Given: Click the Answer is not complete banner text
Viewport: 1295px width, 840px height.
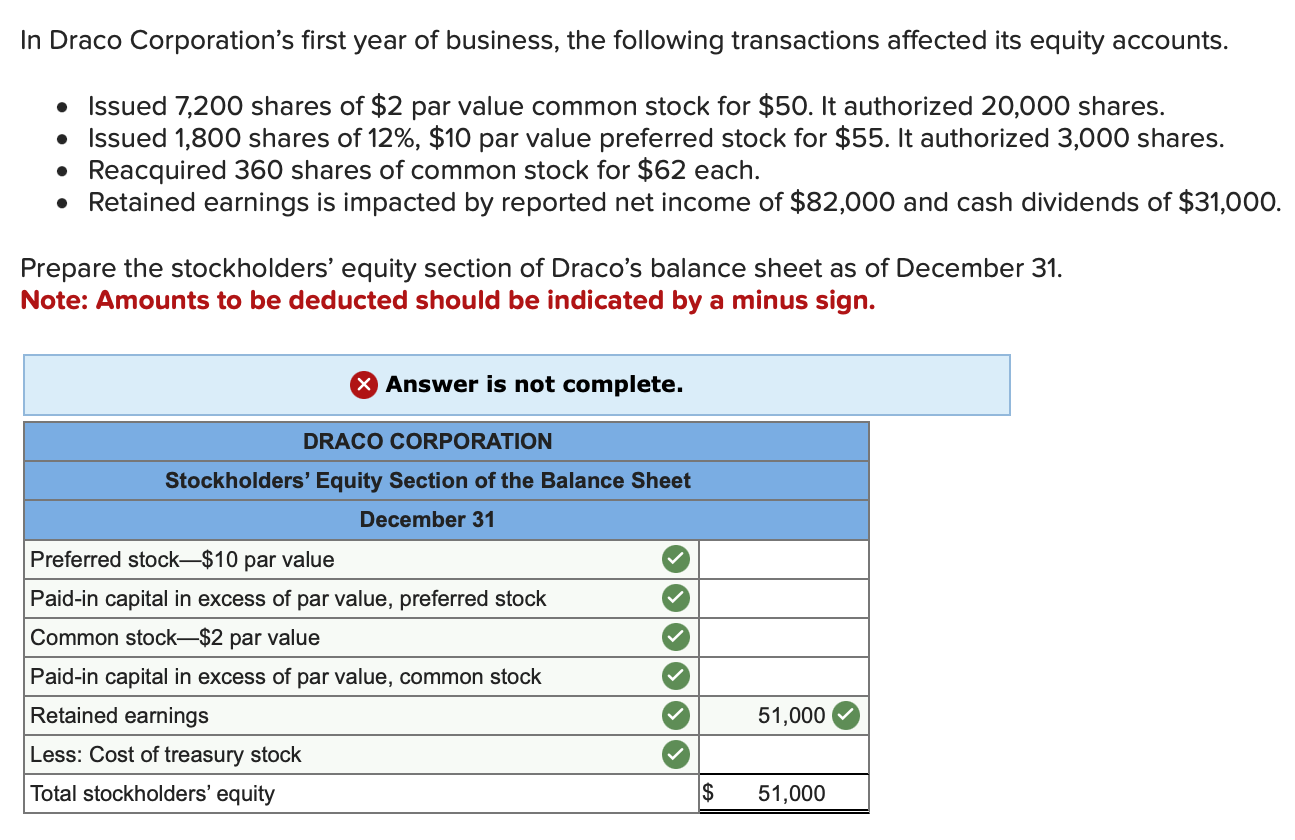Looking at the screenshot, I should click(x=535, y=384).
